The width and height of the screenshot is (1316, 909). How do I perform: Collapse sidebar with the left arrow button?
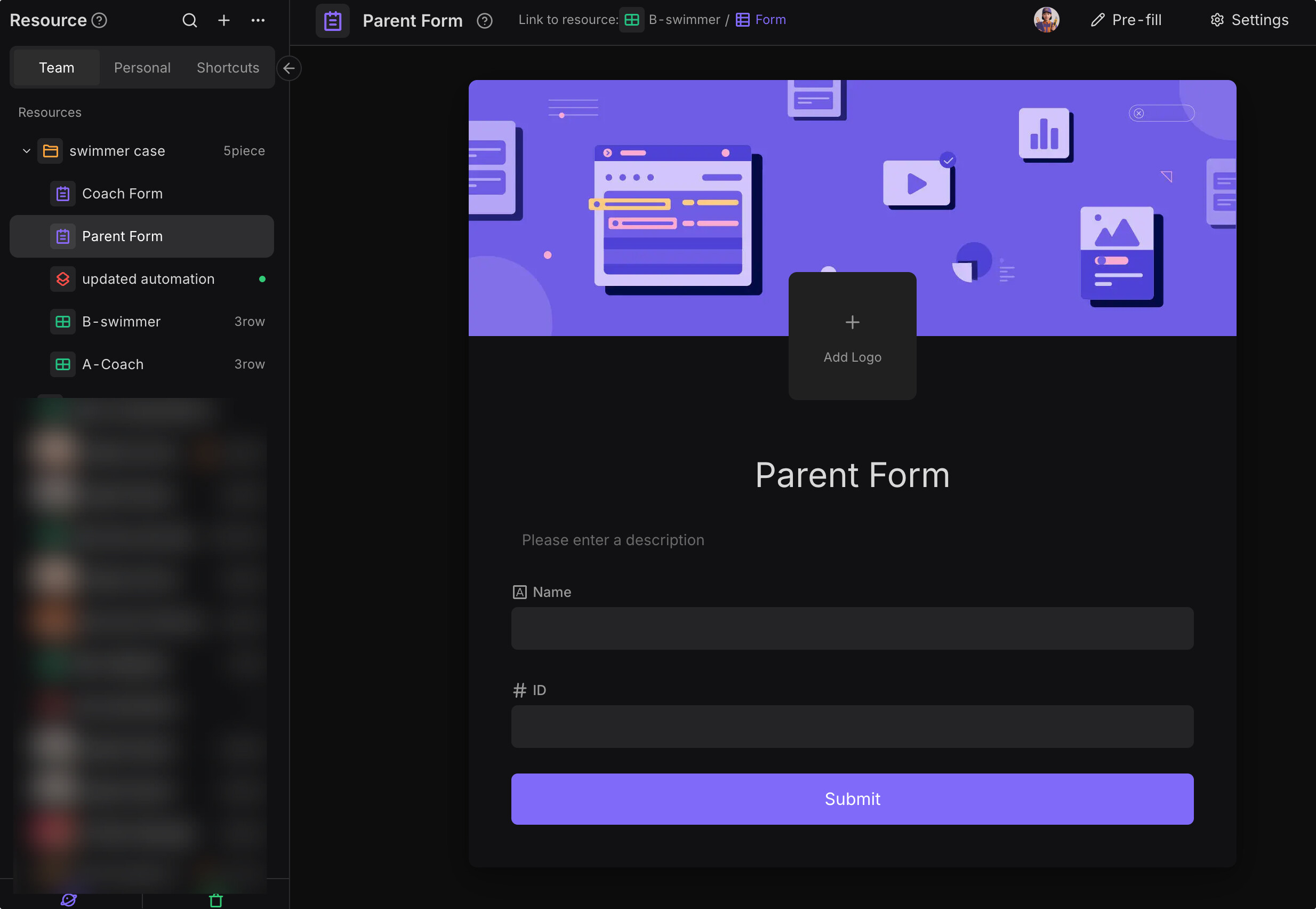tap(288, 68)
